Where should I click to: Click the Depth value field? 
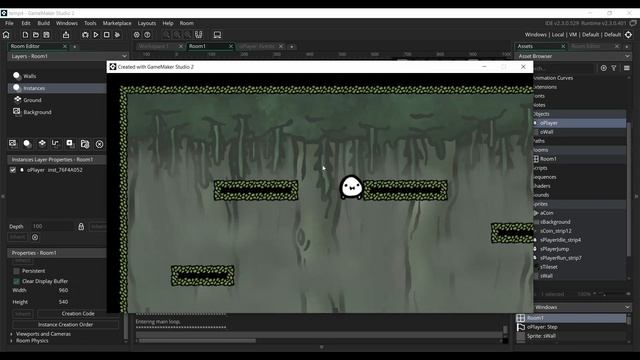click(x=53, y=226)
